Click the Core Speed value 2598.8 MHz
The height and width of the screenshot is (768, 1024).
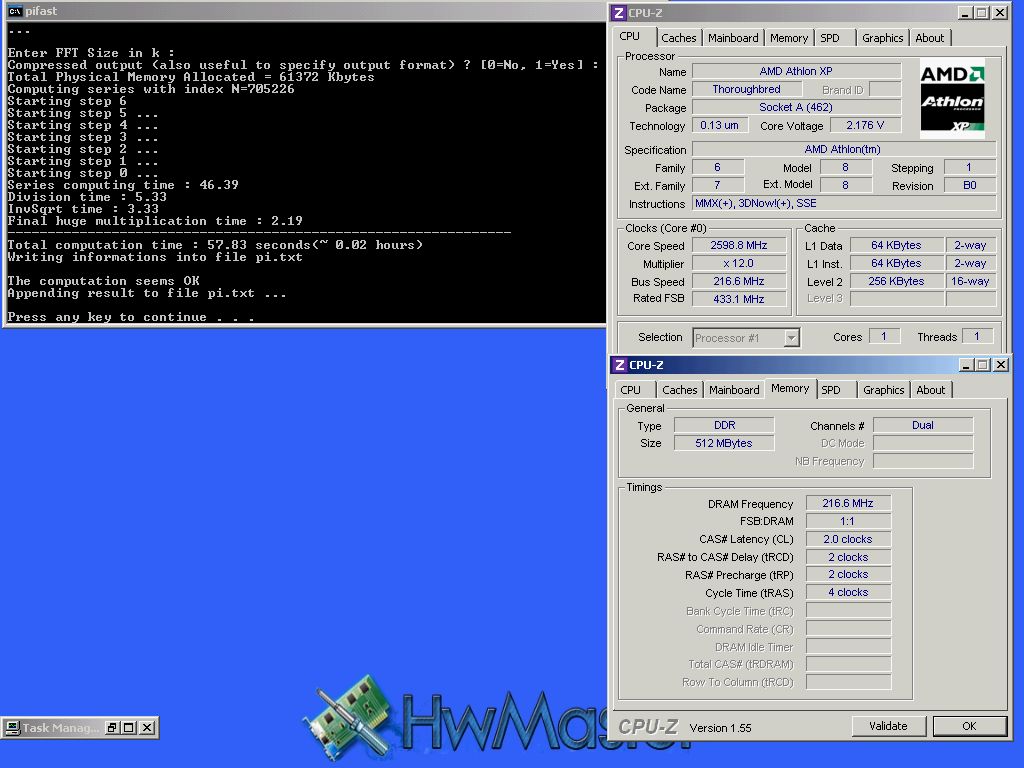tap(739, 246)
